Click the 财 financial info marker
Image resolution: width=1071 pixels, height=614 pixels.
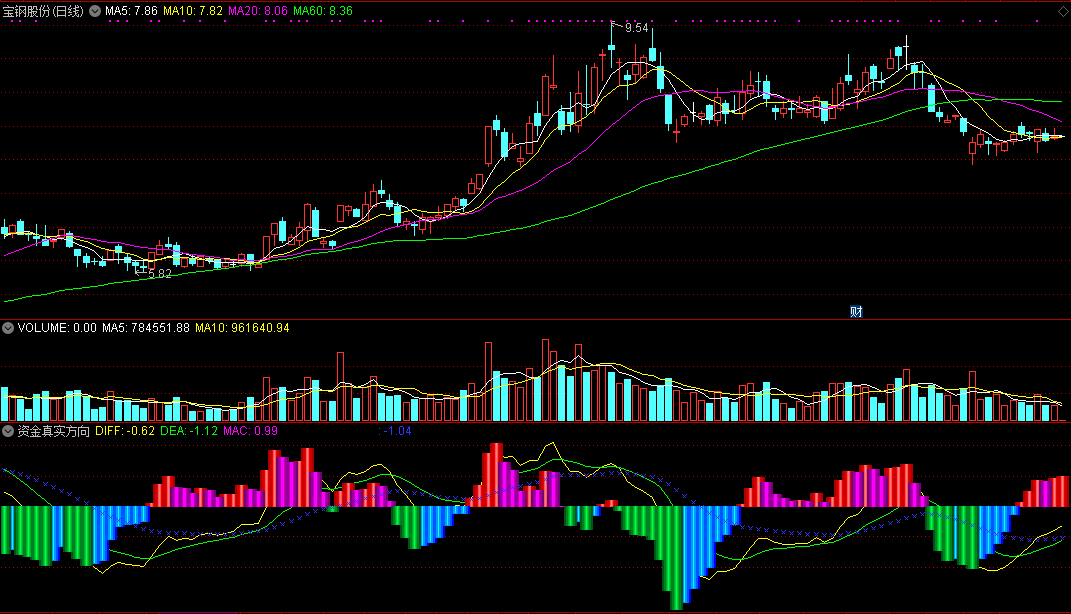coord(856,311)
